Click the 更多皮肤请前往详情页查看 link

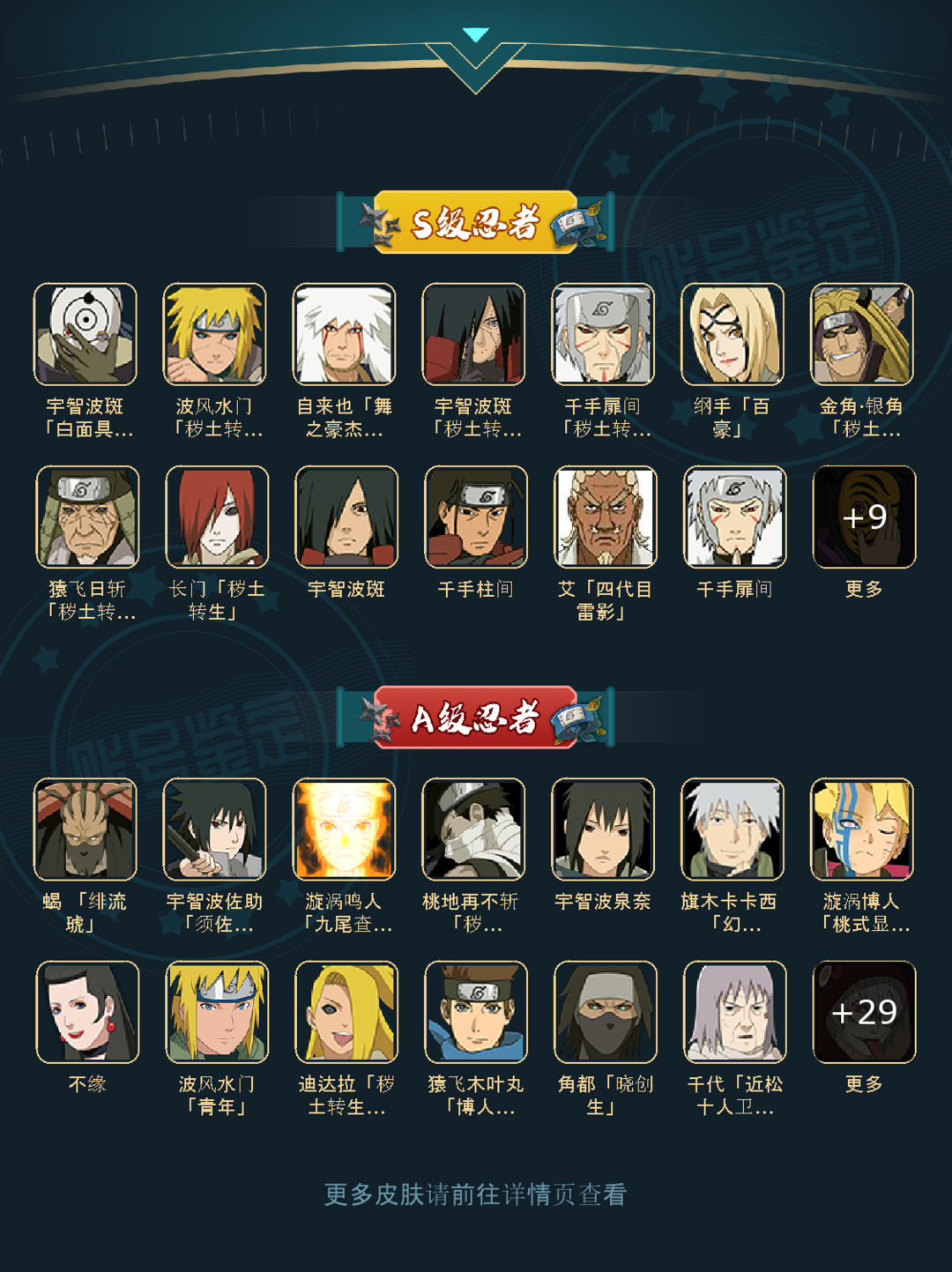pos(476,1194)
